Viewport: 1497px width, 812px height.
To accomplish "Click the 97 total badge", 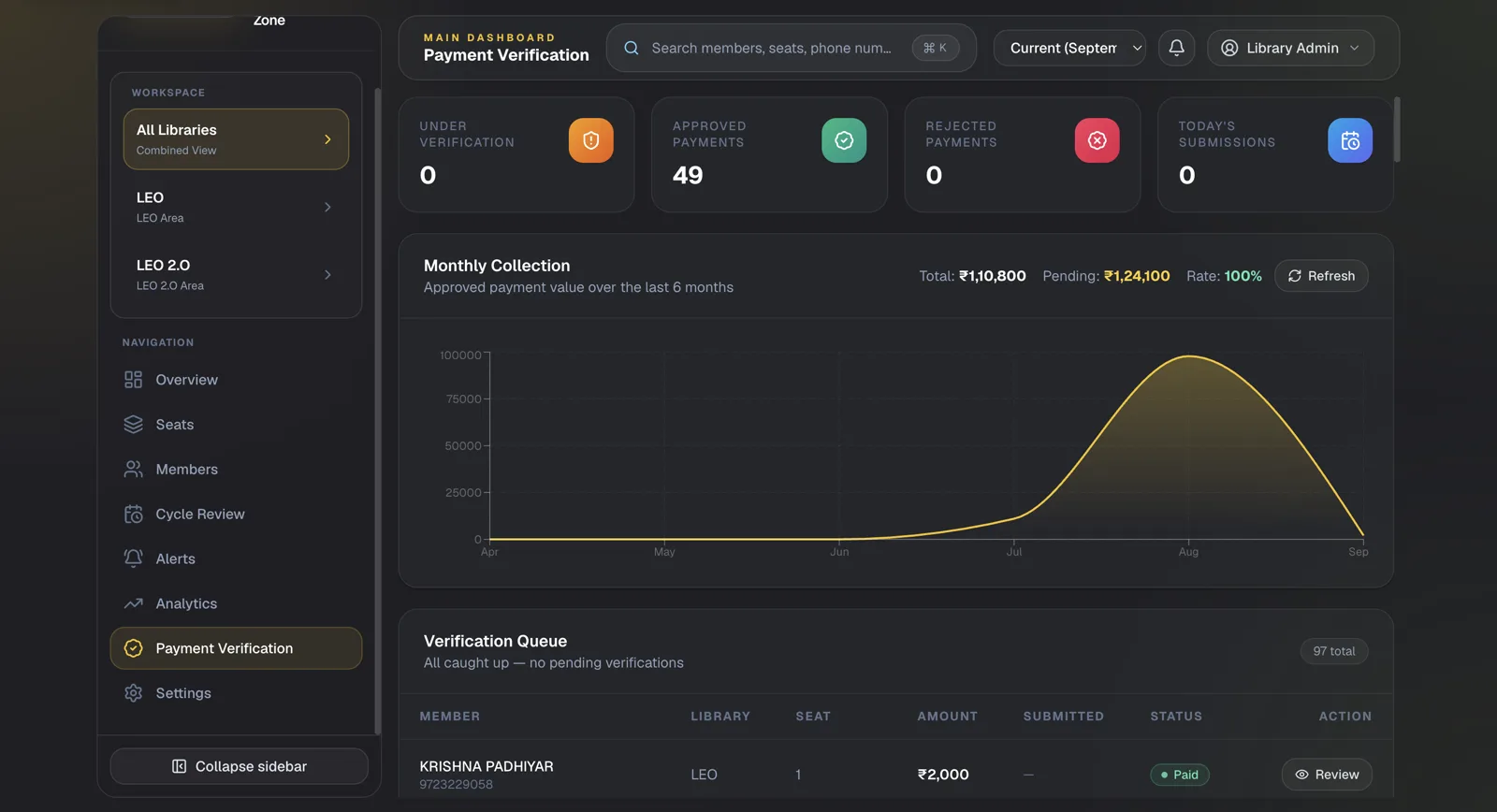I will point(1334,651).
